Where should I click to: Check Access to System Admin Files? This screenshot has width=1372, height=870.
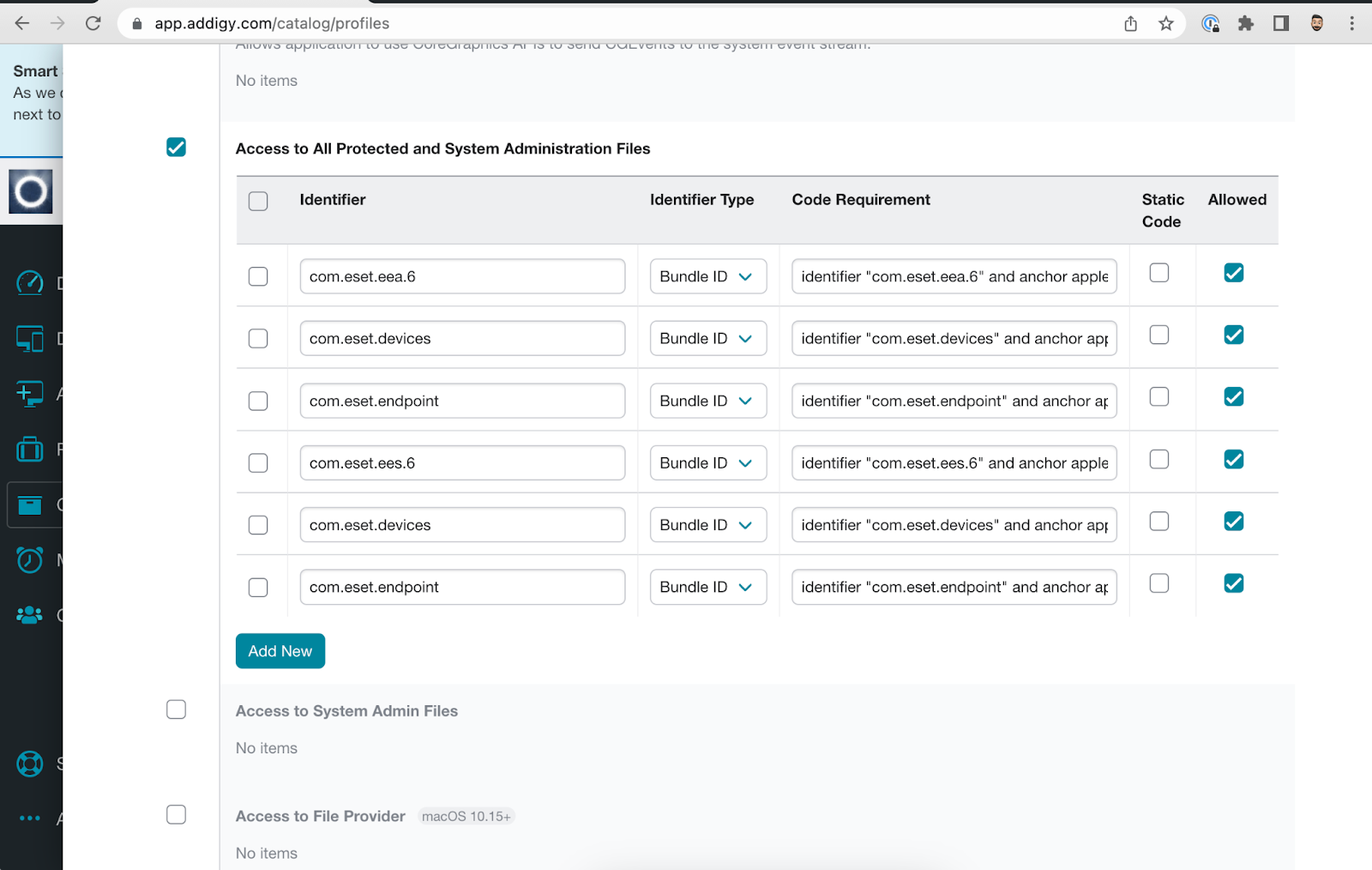click(175, 709)
